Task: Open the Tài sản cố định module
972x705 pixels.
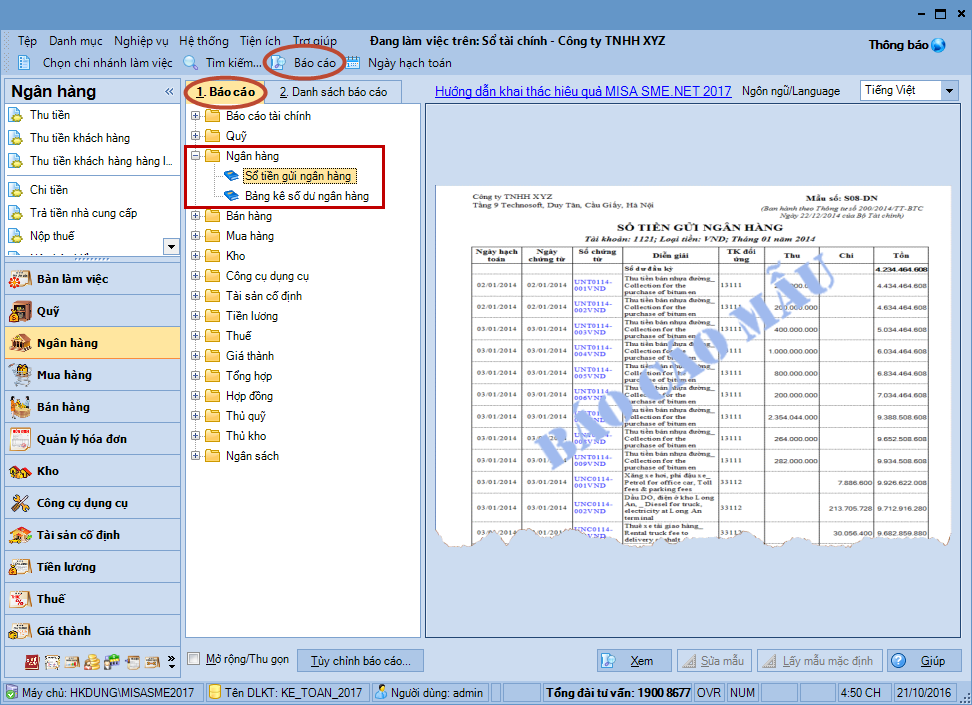Action: tap(78, 535)
